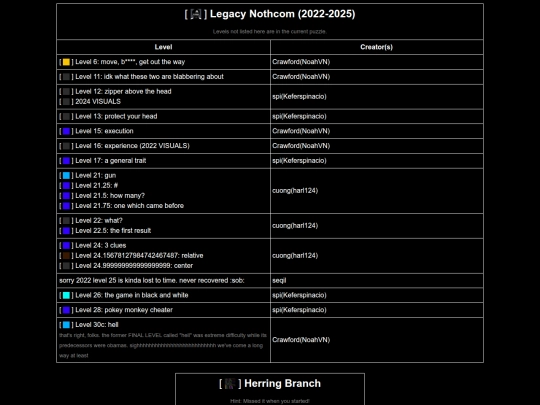Open Level 21: gun

tap(96, 176)
